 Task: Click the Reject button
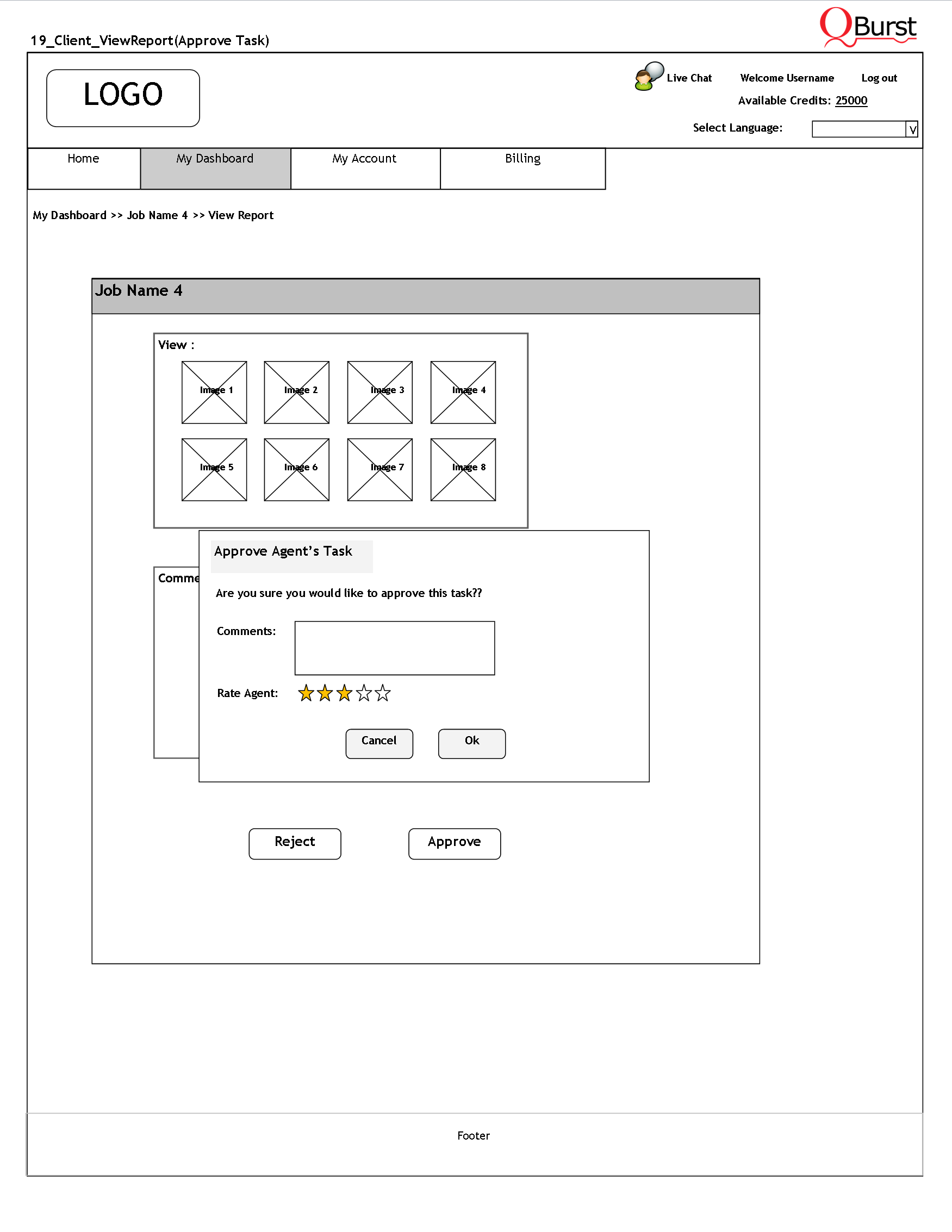[294, 843]
